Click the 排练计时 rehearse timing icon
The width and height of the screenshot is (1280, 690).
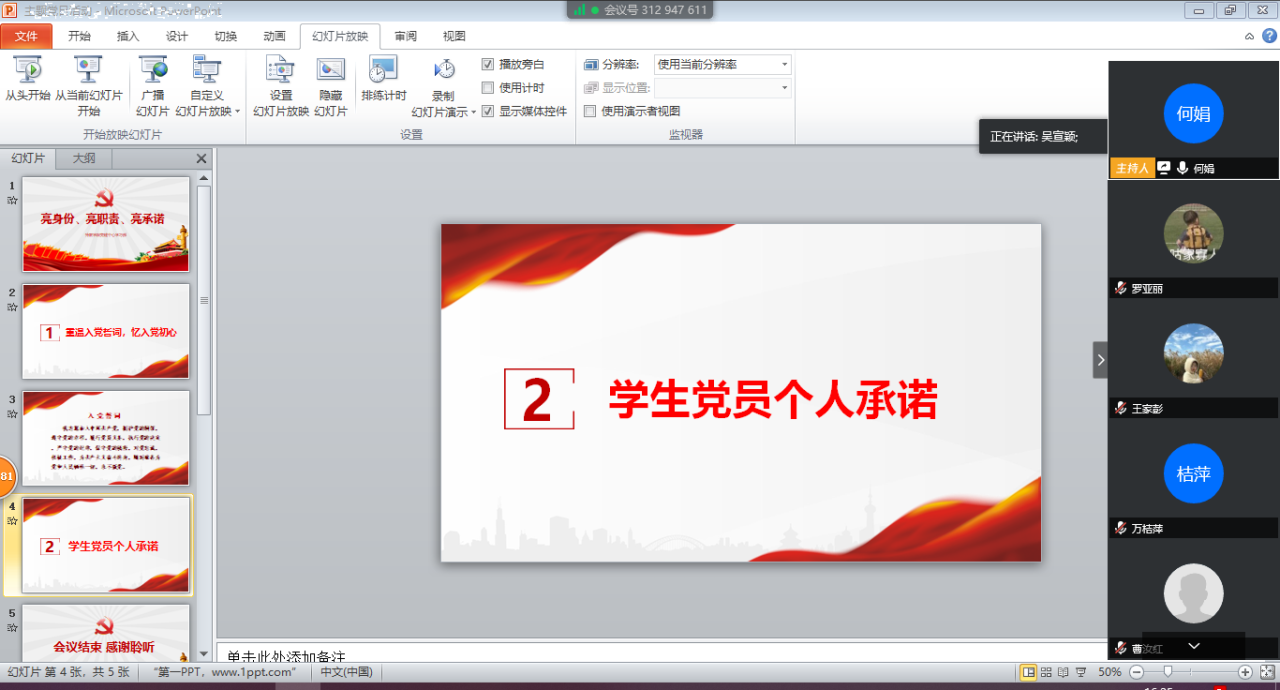[x=383, y=71]
